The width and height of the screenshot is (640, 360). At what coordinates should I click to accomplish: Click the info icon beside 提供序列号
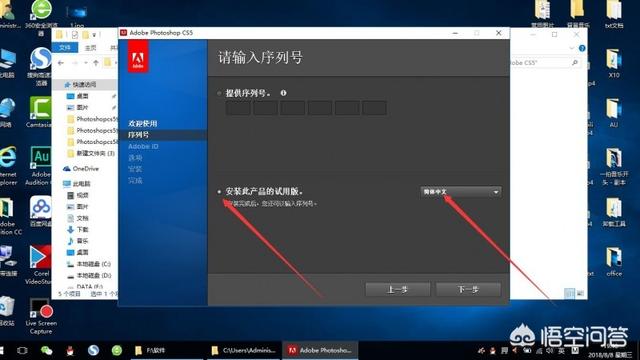pyautogui.click(x=283, y=93)
